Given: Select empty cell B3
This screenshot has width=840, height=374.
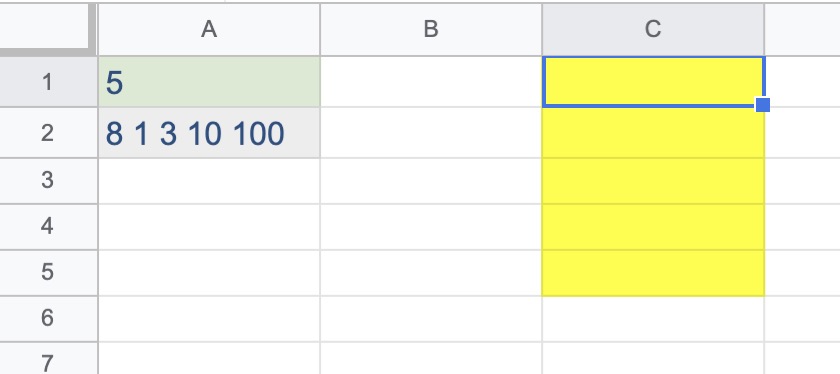Looking at the screenshot, I should tap(431, 181).
